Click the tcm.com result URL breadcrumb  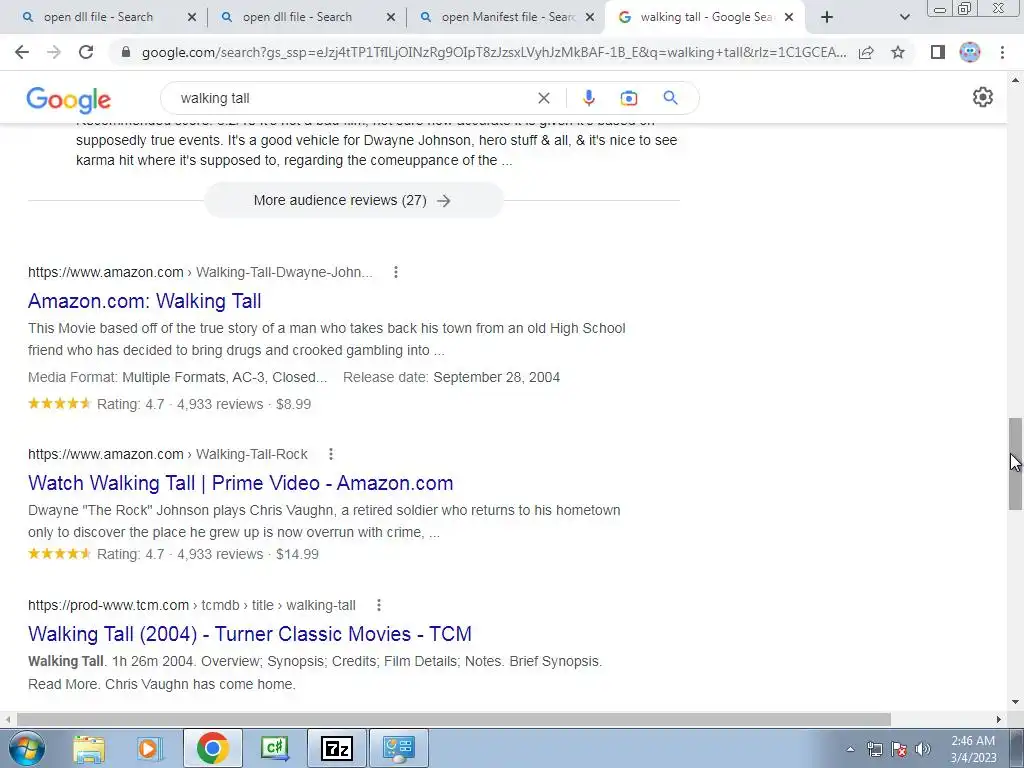[191, 605]
